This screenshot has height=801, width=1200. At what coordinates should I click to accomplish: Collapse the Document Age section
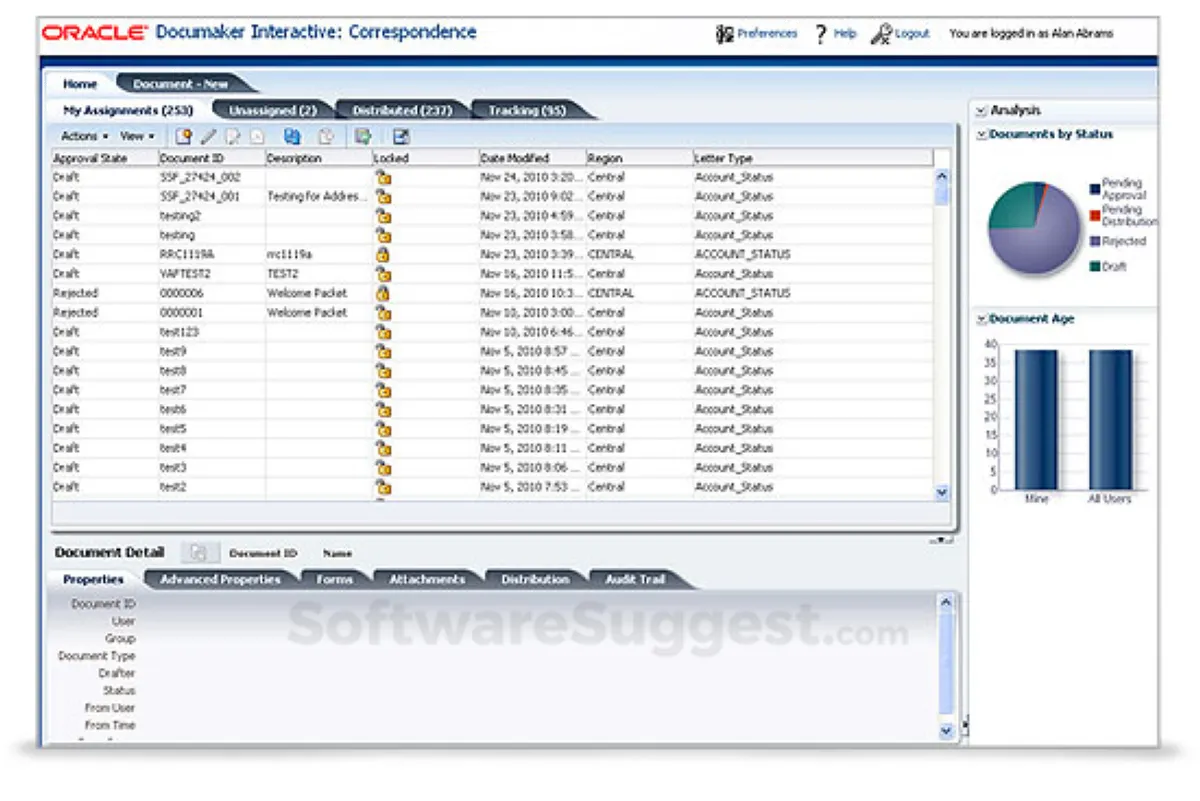tap(982, 319)
